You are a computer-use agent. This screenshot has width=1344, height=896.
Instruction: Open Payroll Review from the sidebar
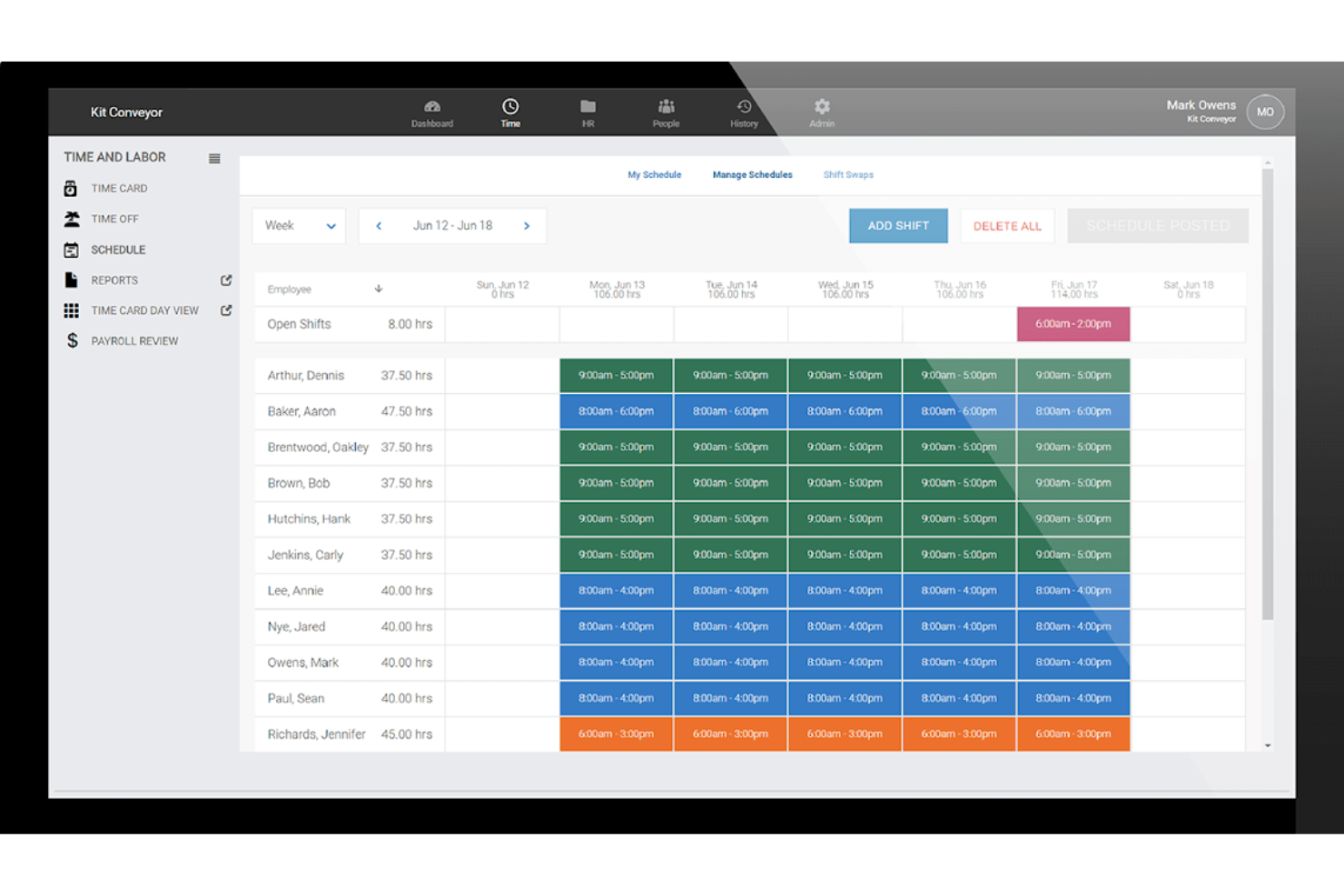click(x=133, y=340)
